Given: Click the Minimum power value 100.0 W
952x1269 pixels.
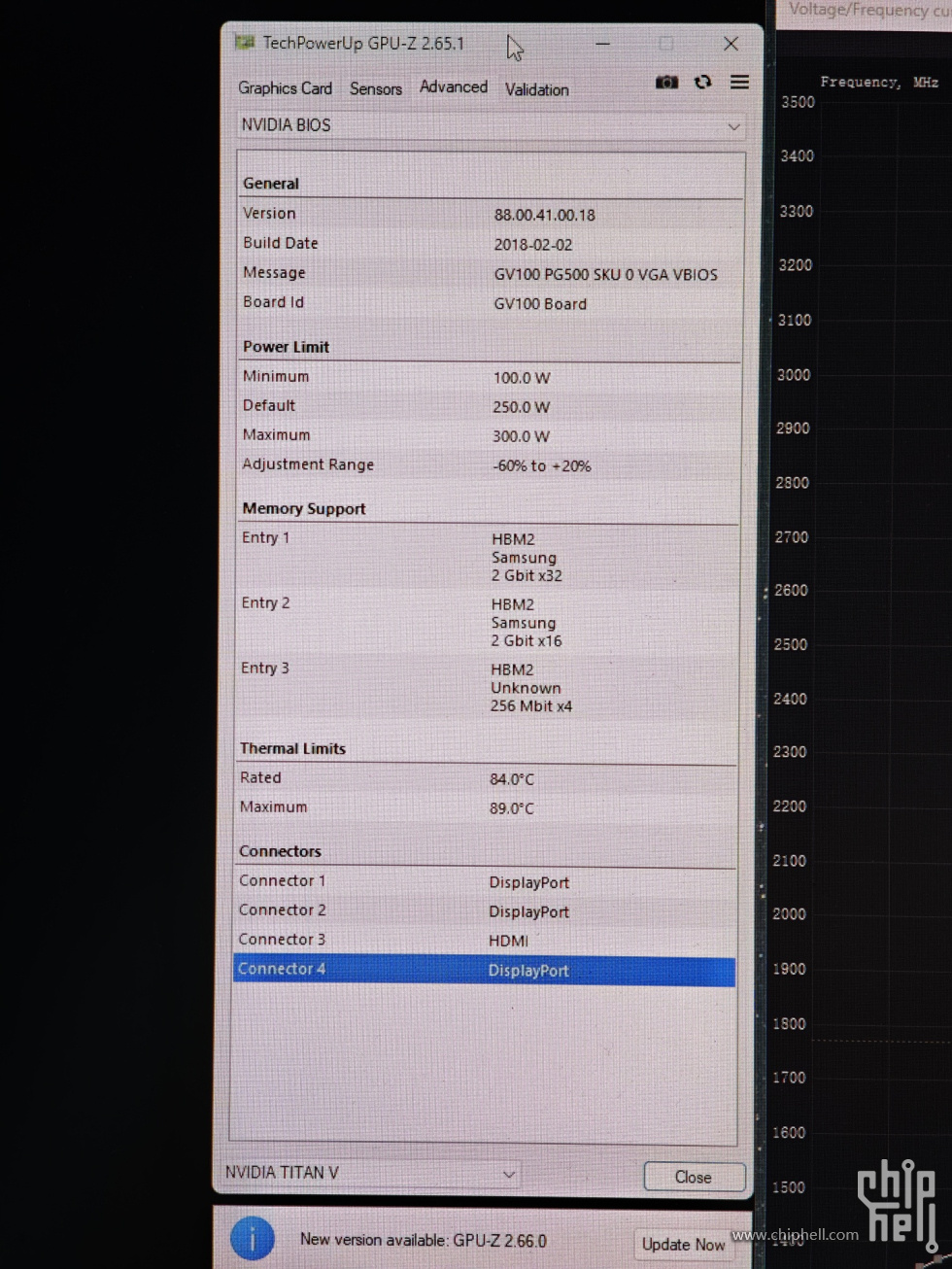Looking at the screenshot, I should 521,378.
